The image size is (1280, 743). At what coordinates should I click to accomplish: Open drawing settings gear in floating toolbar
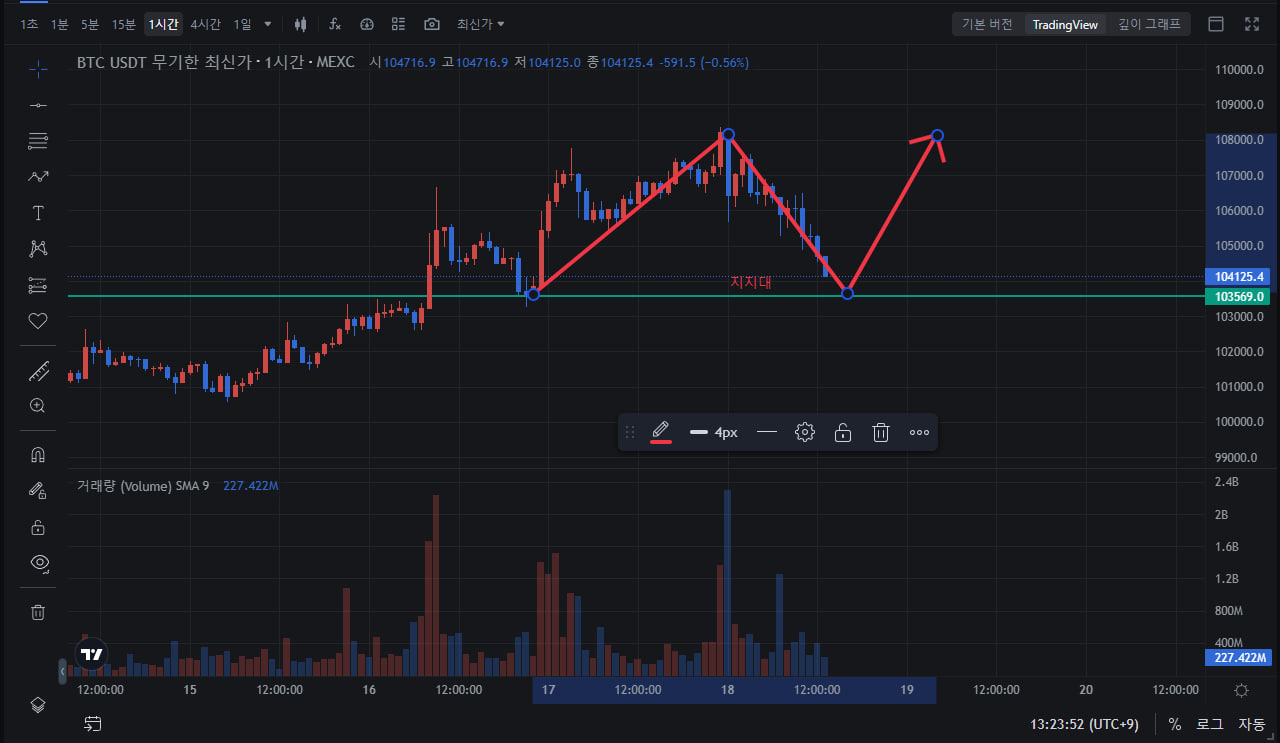(805, 432)
